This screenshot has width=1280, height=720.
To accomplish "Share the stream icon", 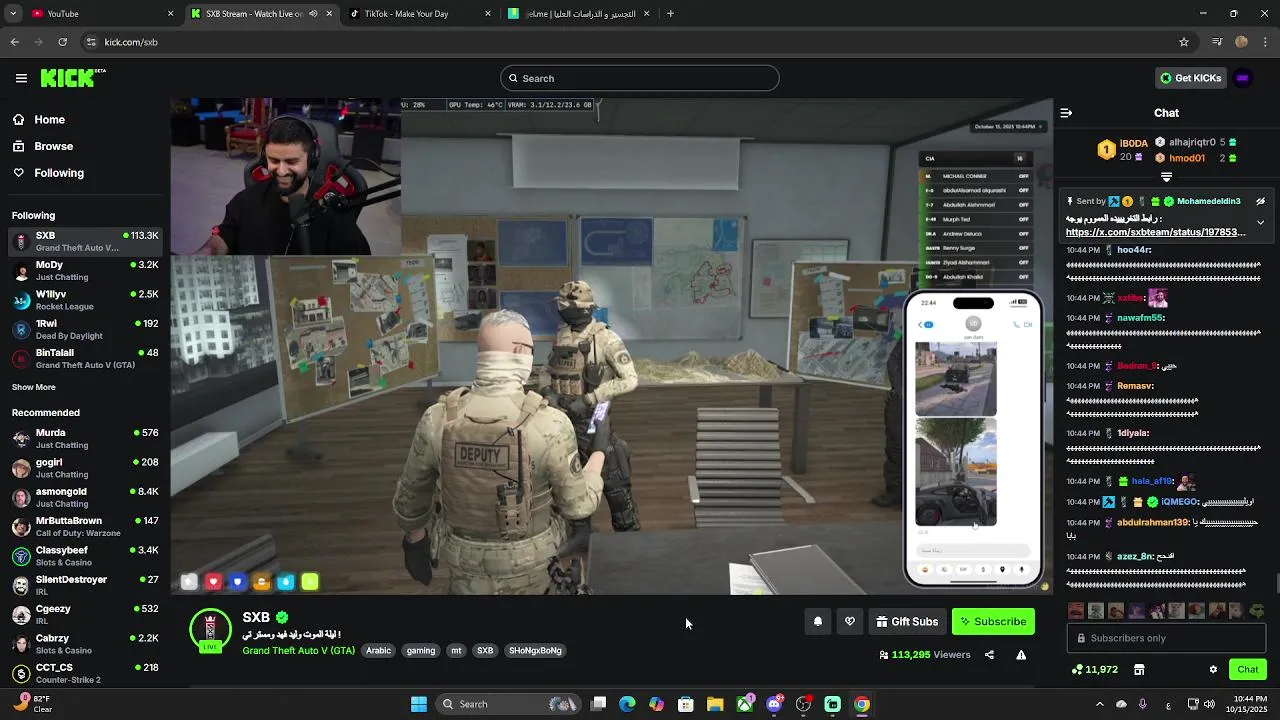I will [x=989, y=655].
